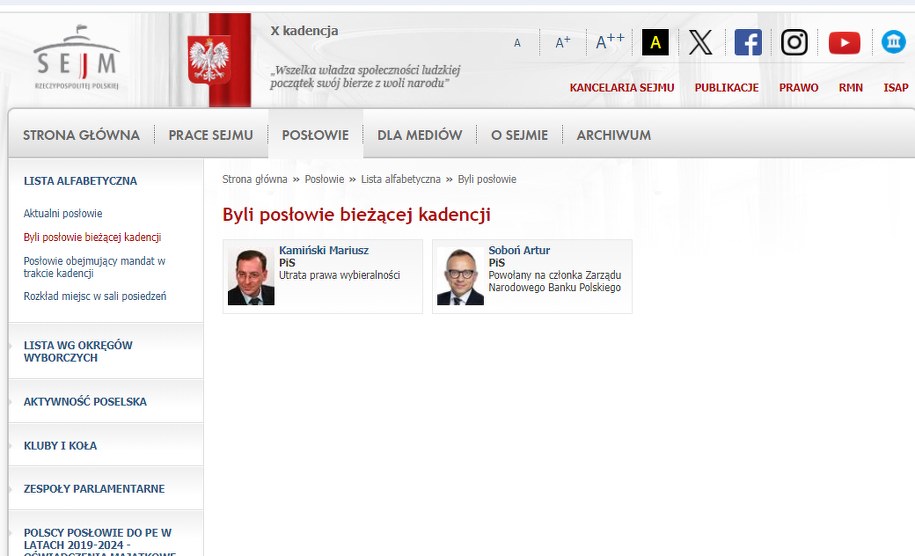915x556 pixels.
Task: Open Kamiński Mariusz profile name link
Action: 323,250
